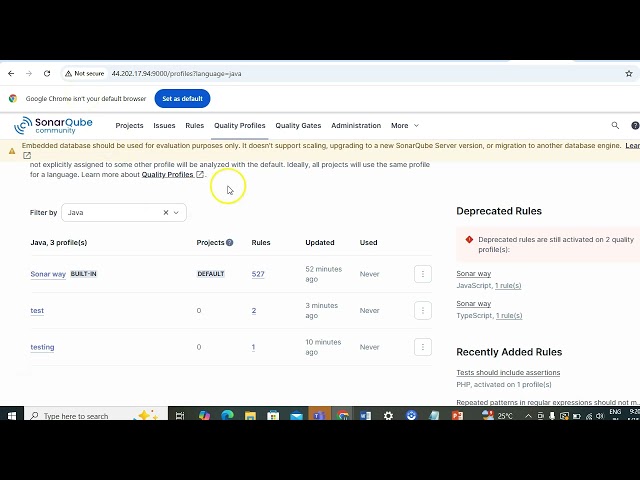The image size is (640, 480).
Task: Reload the page with refresh icon
Action: pos(47,73)
